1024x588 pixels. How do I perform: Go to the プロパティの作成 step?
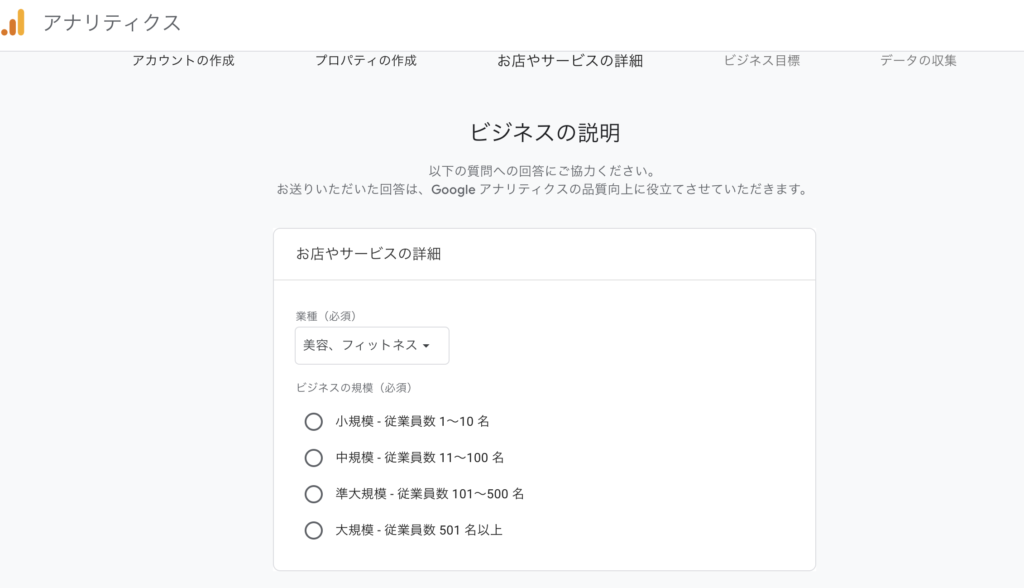point(366,61)
